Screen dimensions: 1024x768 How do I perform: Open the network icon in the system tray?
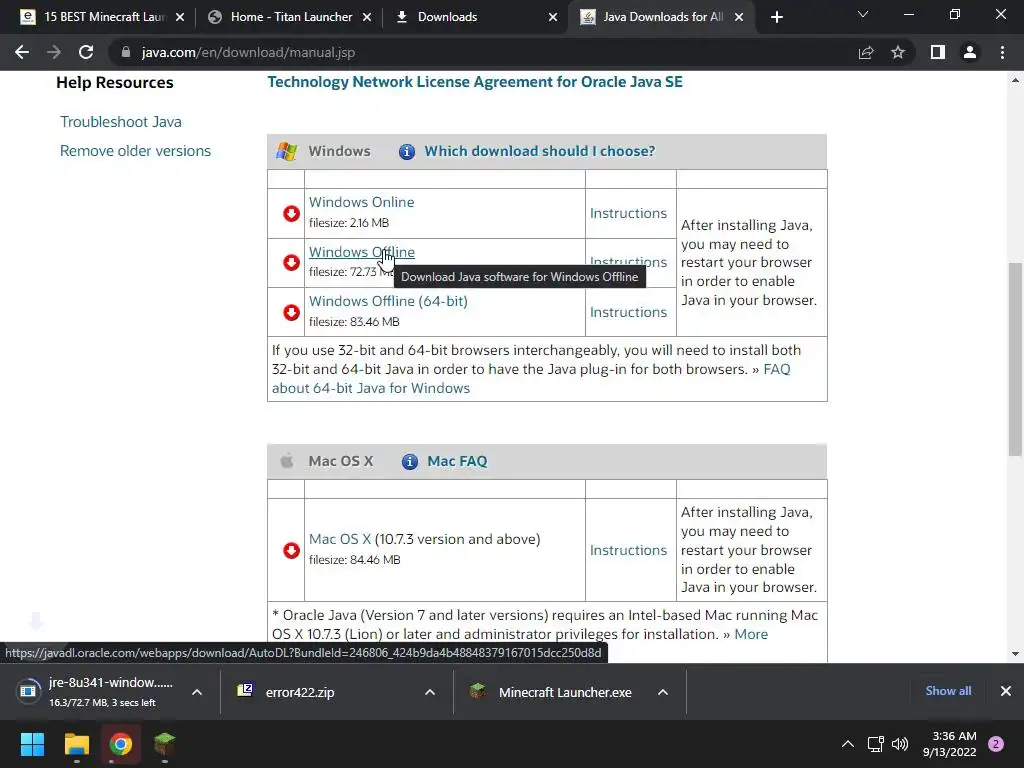[875, 744]
